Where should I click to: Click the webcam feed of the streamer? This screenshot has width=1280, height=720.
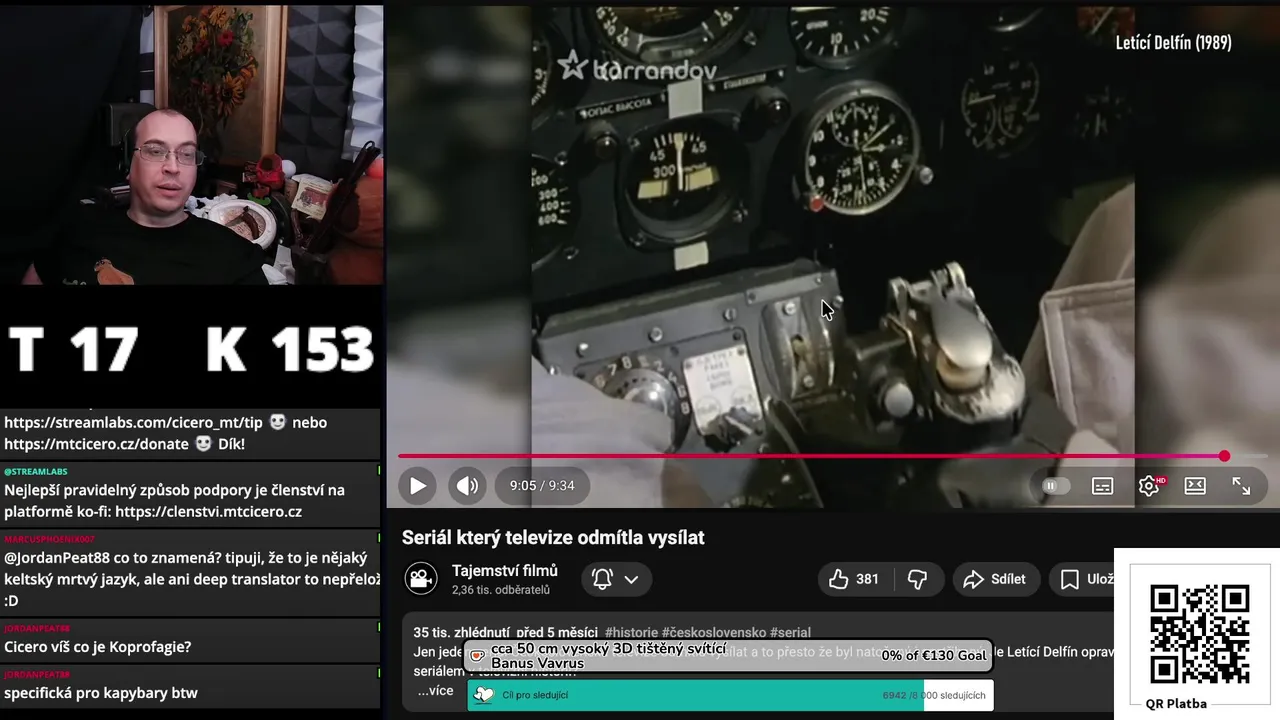[x=192, y=145]
